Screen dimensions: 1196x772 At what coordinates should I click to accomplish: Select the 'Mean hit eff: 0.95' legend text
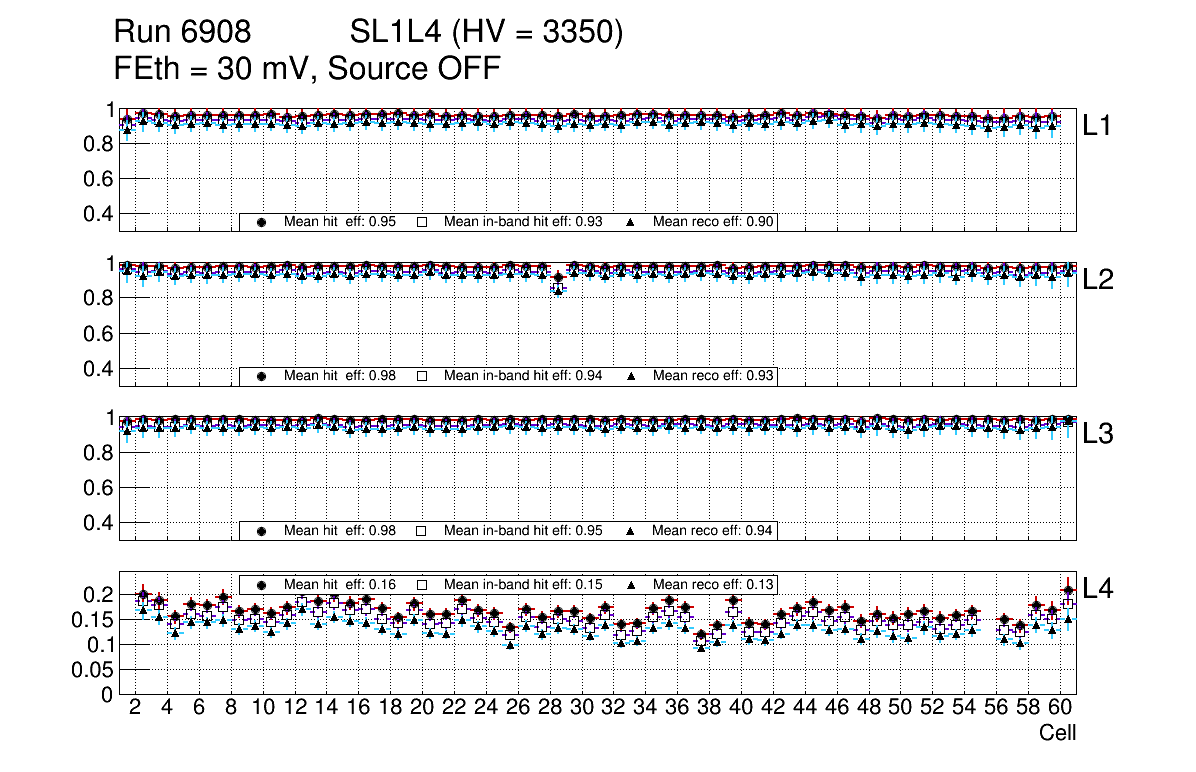coord(337,222)
